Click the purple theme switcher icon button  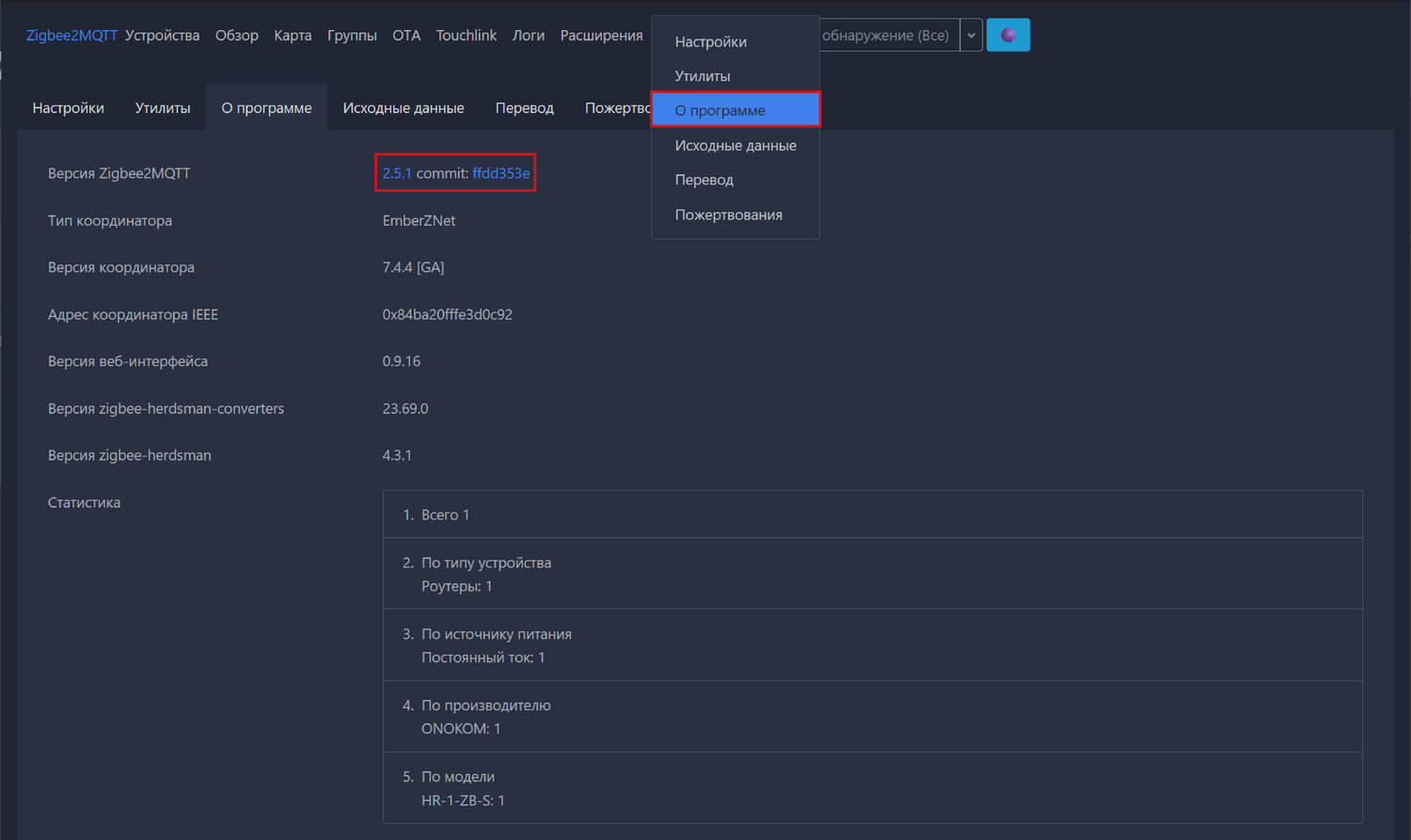click(1007, 35)
